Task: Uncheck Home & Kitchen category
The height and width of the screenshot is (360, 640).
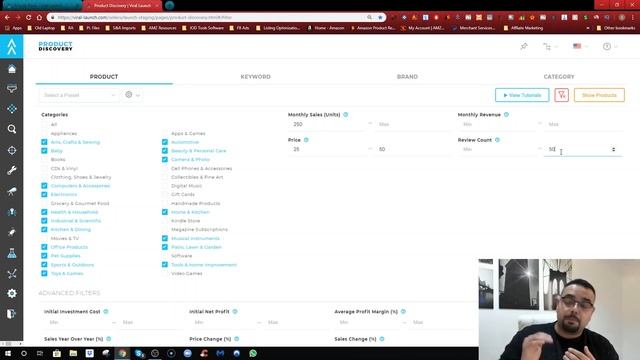Action: click(164, 212)
